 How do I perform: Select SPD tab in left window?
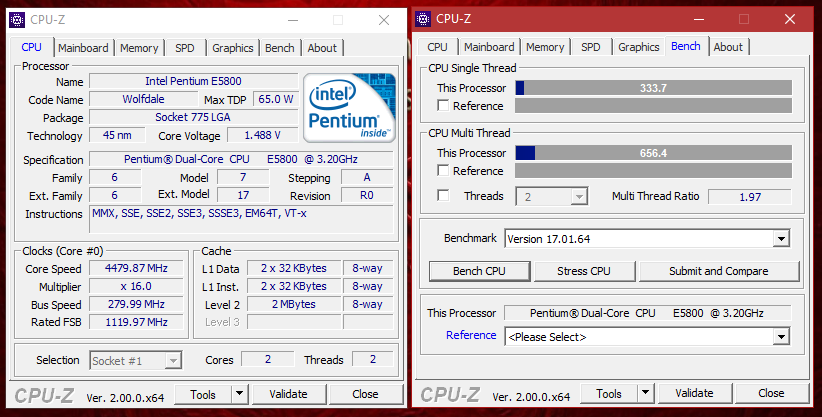pos(185,48)
